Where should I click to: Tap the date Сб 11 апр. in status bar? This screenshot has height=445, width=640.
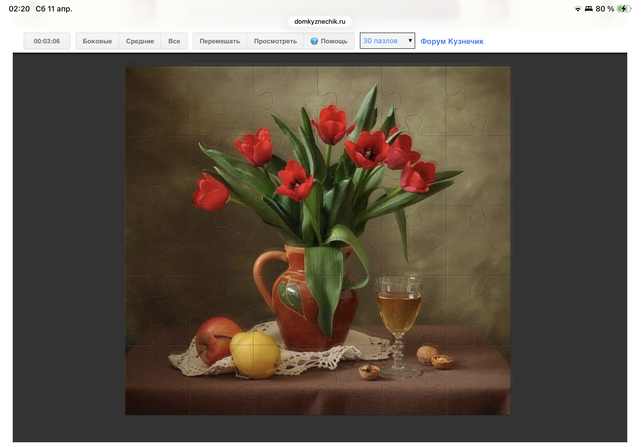click(x=54, y=8)
